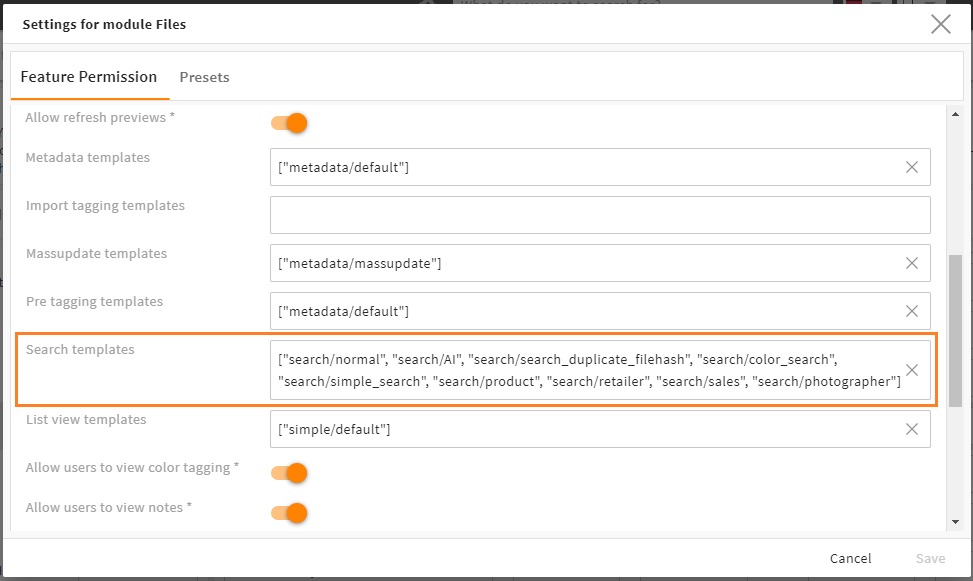Clear the List view templates field
973x581 pixels.
912,429
